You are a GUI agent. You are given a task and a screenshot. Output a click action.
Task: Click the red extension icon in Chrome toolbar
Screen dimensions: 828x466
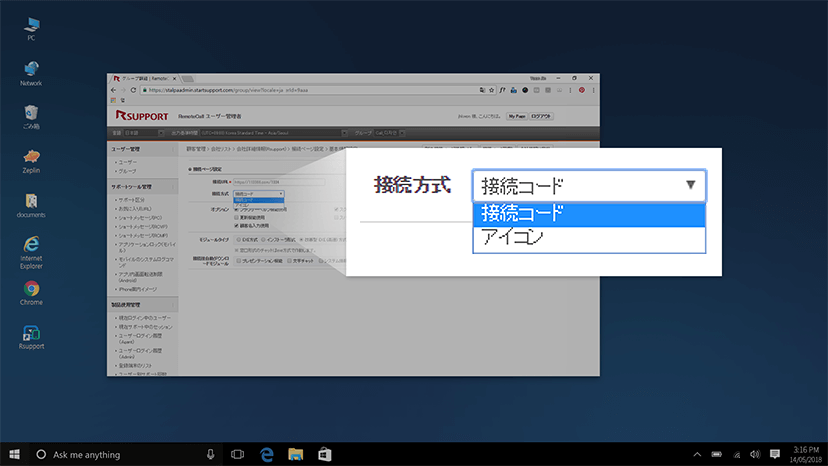point(582,90)
